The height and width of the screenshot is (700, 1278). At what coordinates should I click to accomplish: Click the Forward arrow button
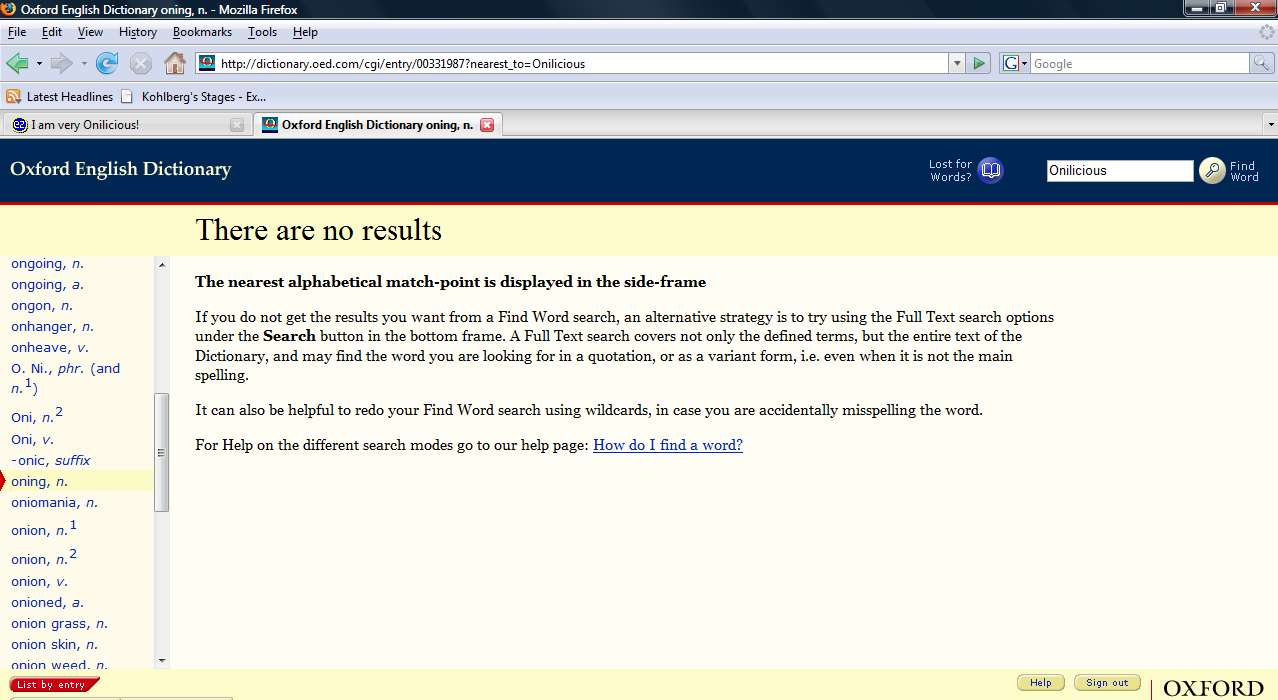[62, 64]
